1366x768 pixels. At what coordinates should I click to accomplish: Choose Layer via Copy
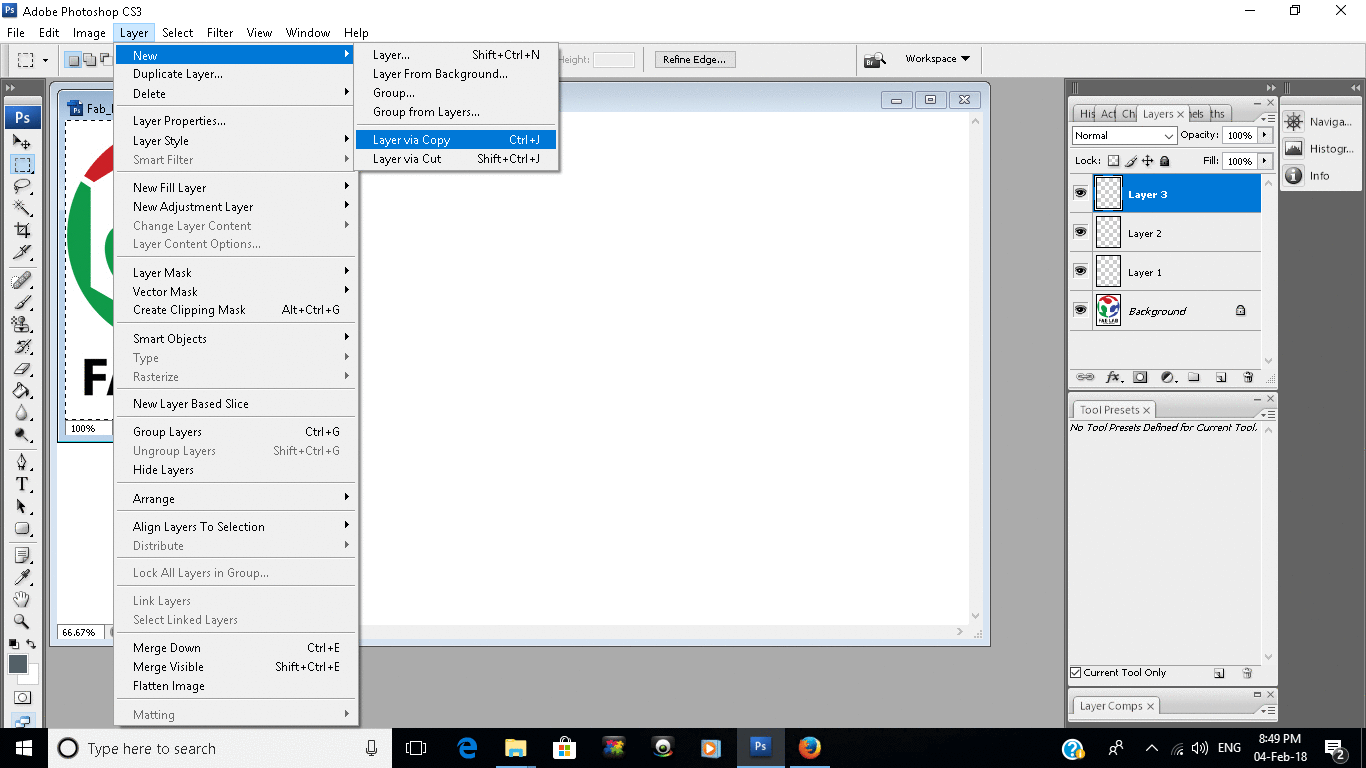click(456, 140)
